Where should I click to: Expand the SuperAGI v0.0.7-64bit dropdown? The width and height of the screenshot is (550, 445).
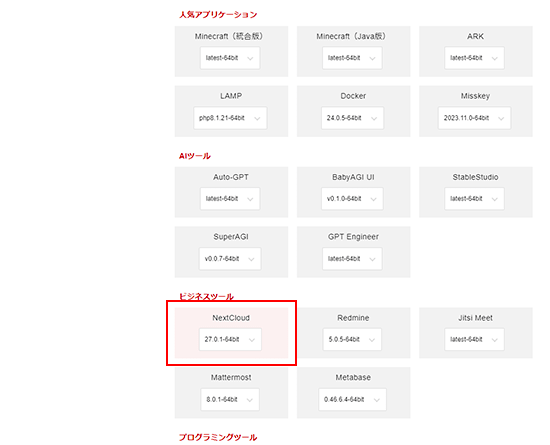pyautogui.click(x=230, y=258)
